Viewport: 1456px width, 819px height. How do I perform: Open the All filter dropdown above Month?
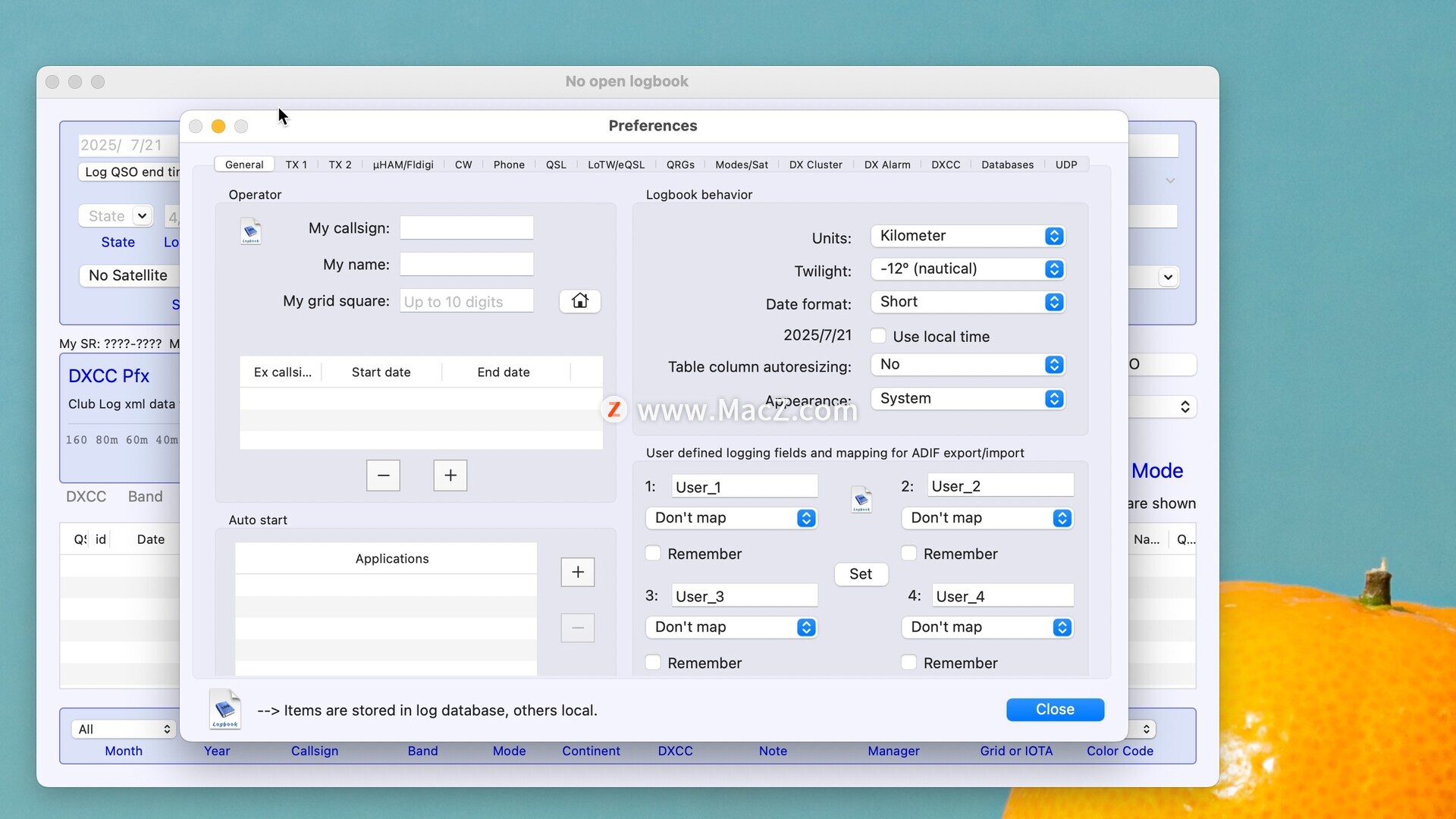(x=124, y=730)
